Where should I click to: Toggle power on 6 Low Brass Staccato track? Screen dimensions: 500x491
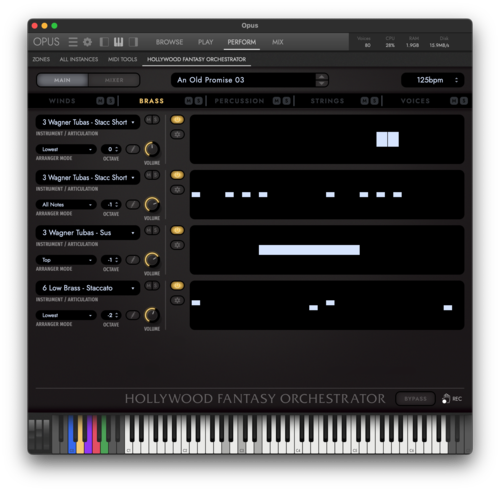(x=177, y=285)
